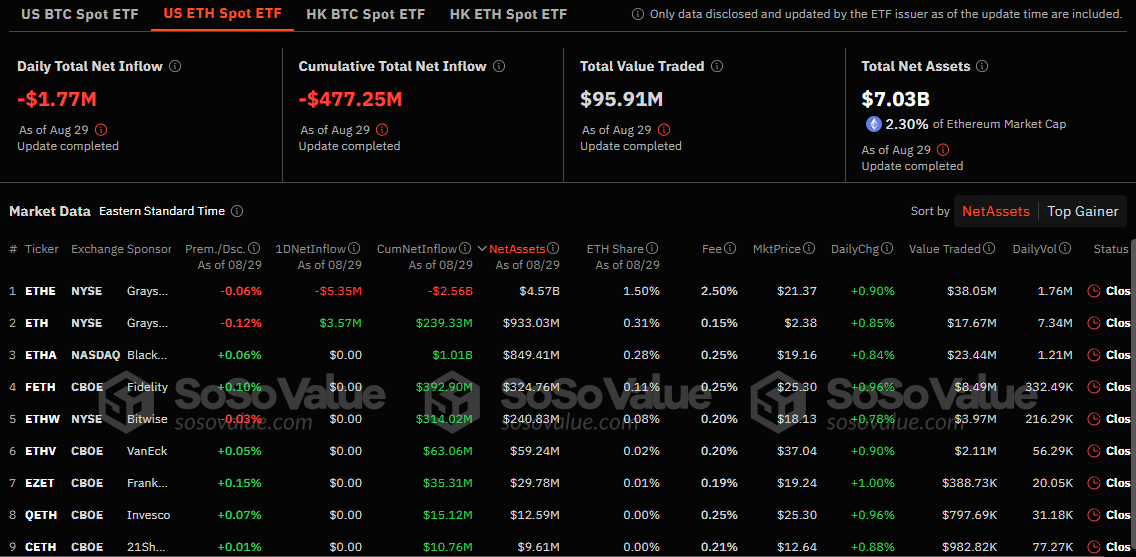Click red alert icon under Total Value Traded
Viewport: 1136px width, 557px height.
pos(664,130)
